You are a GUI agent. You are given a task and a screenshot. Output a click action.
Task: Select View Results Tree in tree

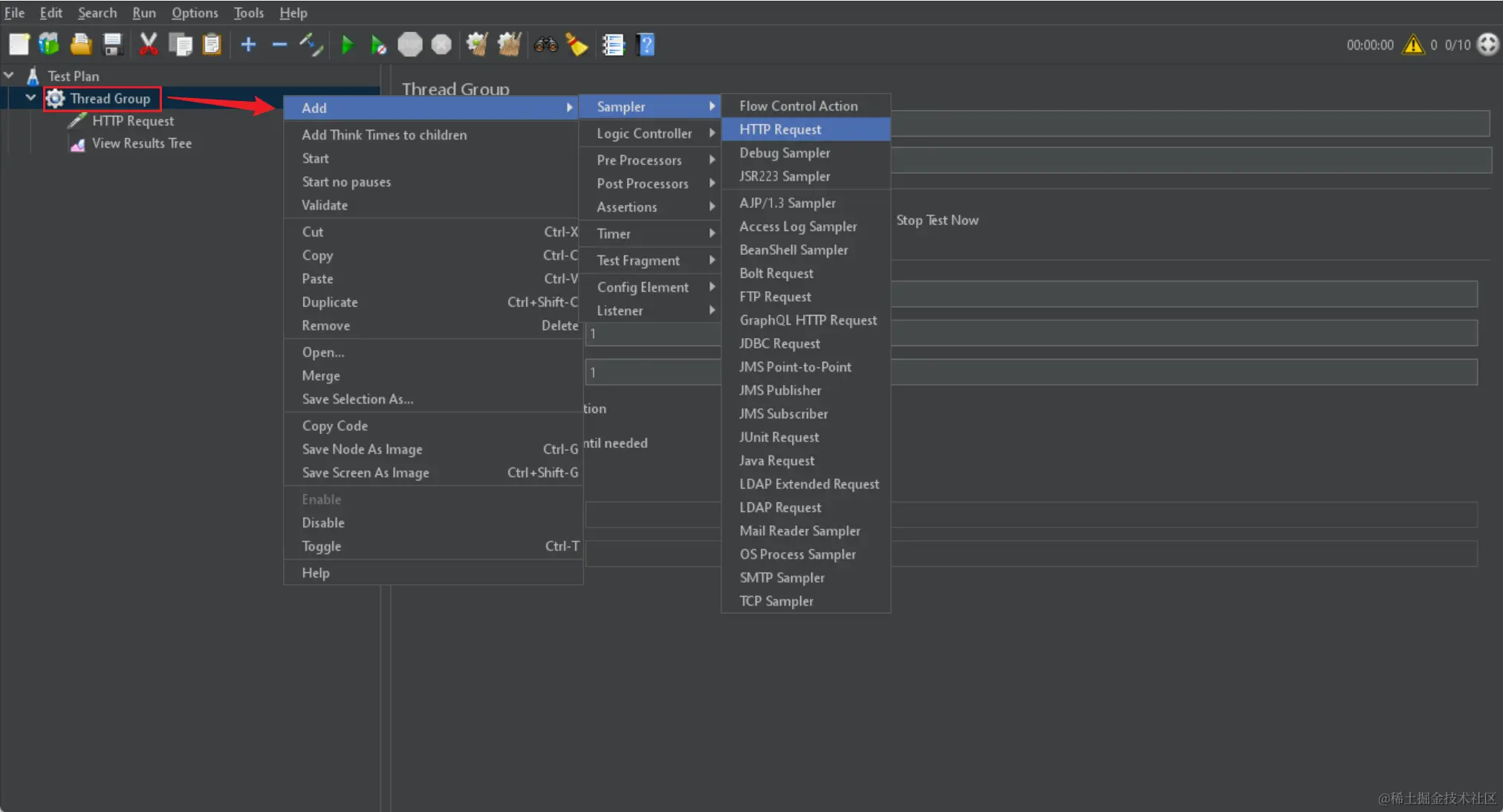141,143
